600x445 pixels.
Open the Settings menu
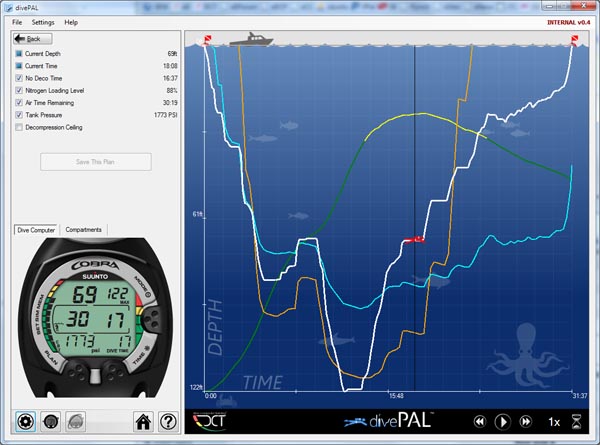[43, 22]
